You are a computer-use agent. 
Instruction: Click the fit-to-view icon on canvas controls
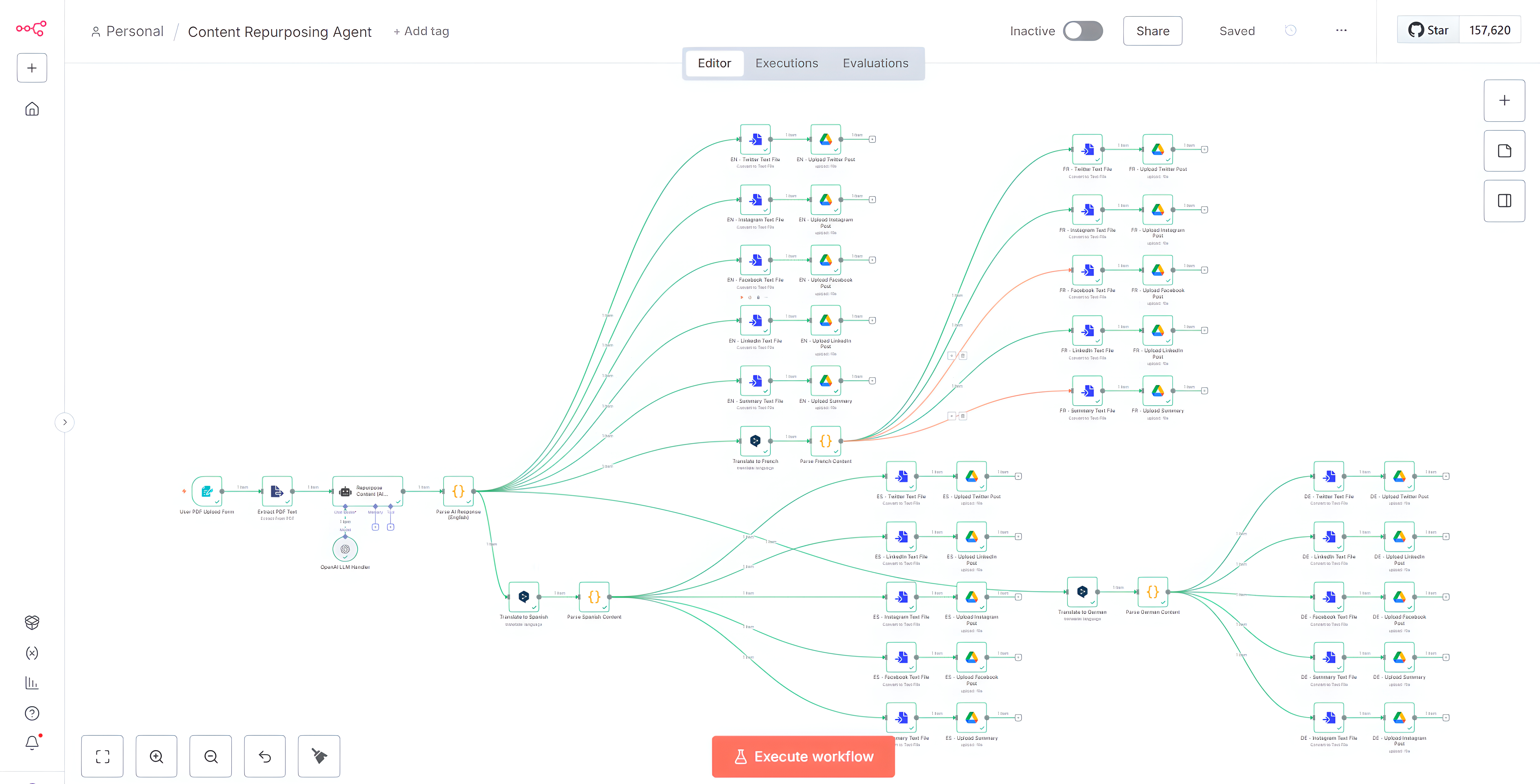pos(102,757)
